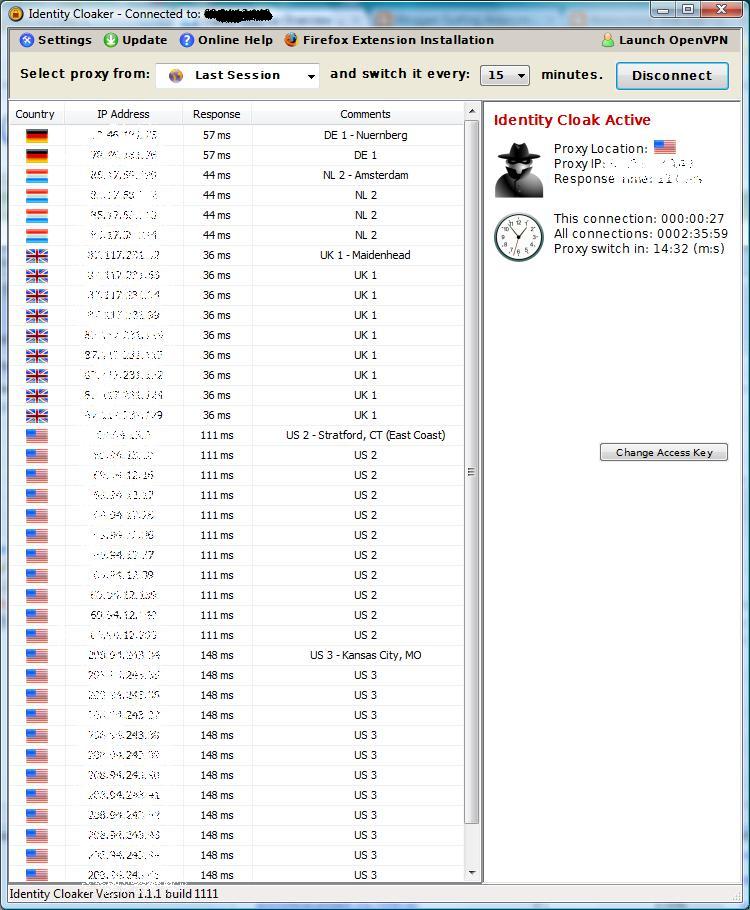750x910 pixels.
Task: Select the UK 1 - Maidenhead row
Action: [x=237, y=255]
